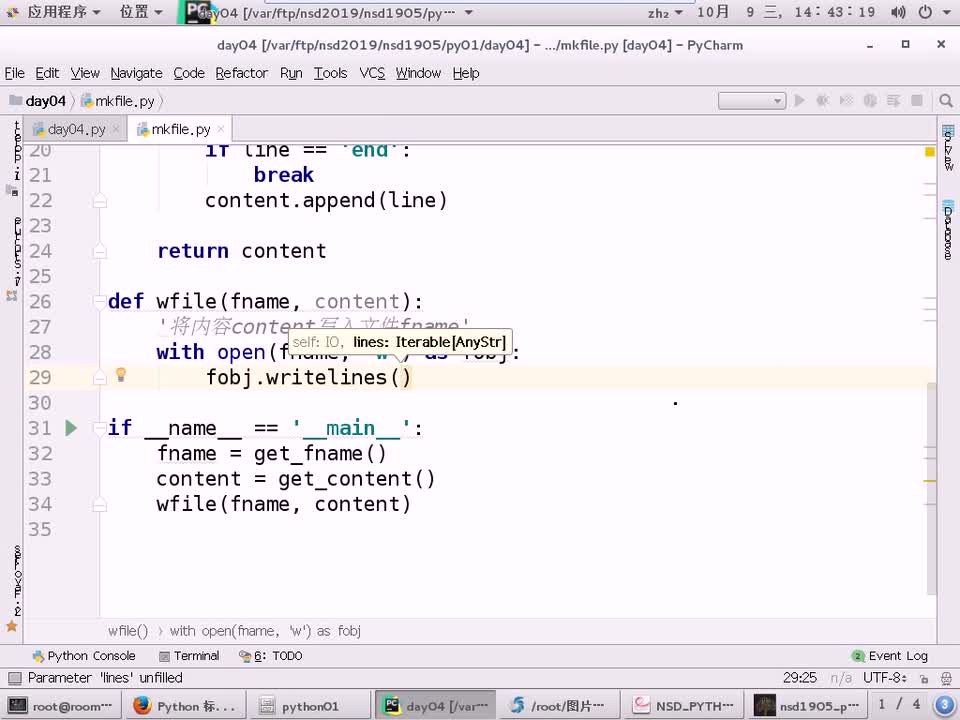Click the inspector hector icon in status bar

pos(947,678)
